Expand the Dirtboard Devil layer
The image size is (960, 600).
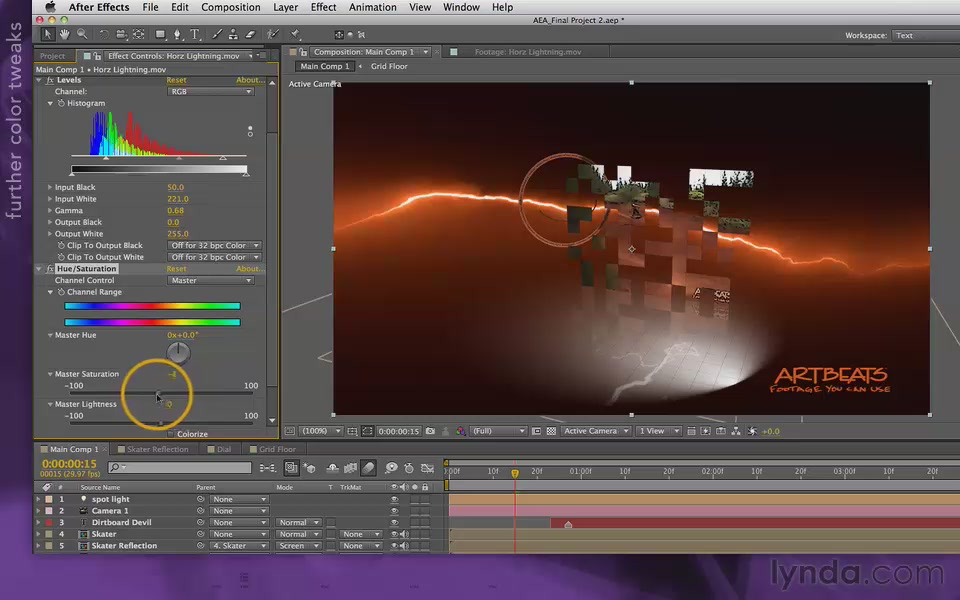pyautogui.click(x=38, y=523)
